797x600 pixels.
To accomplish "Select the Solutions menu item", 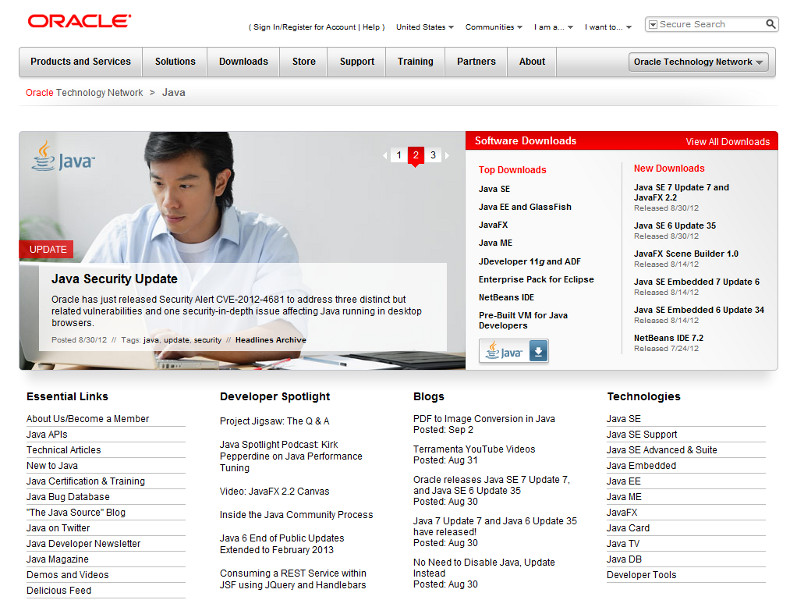I will tap(175, 62).
